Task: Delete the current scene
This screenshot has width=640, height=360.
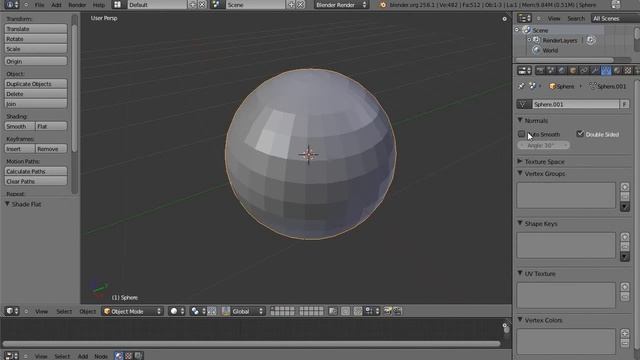Action: (300, 5)
